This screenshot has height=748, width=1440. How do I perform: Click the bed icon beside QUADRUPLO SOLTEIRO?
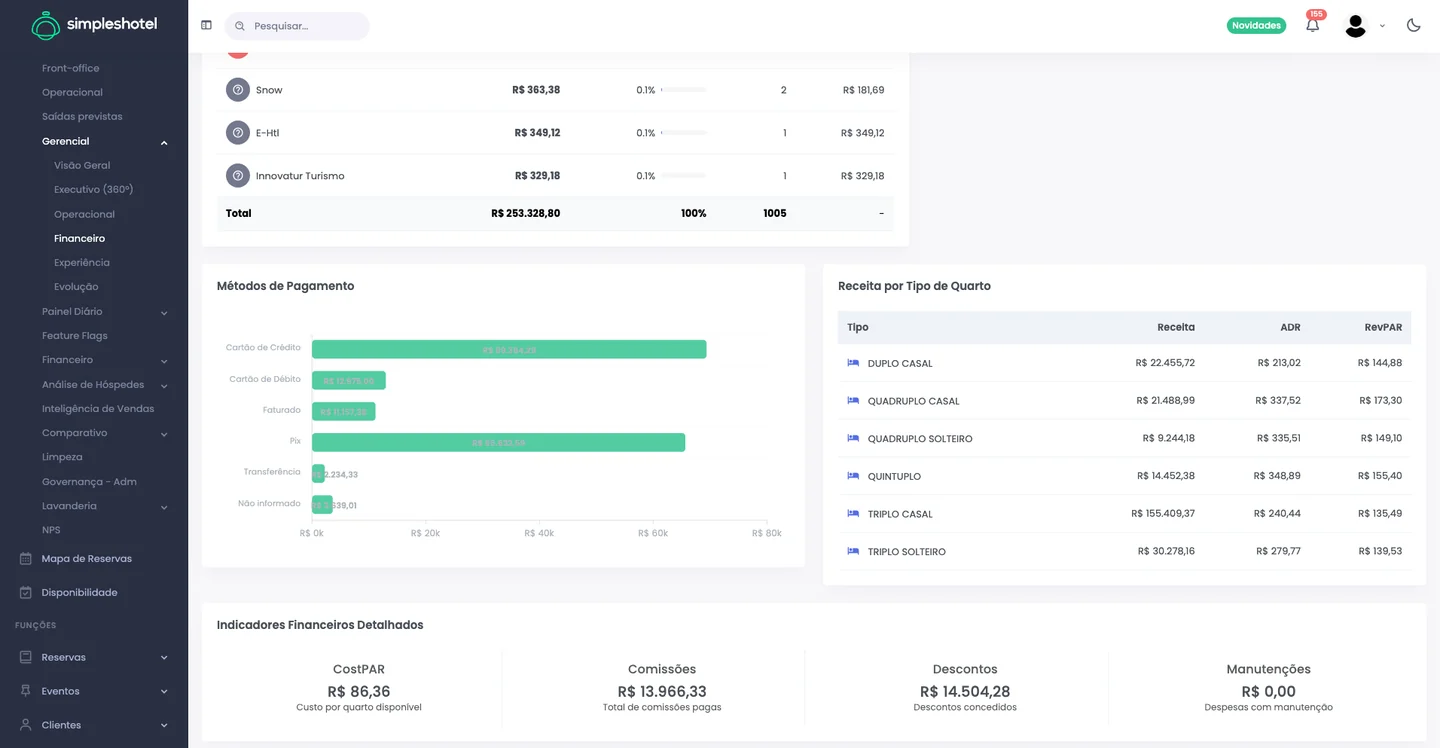[x=853, y=438]
